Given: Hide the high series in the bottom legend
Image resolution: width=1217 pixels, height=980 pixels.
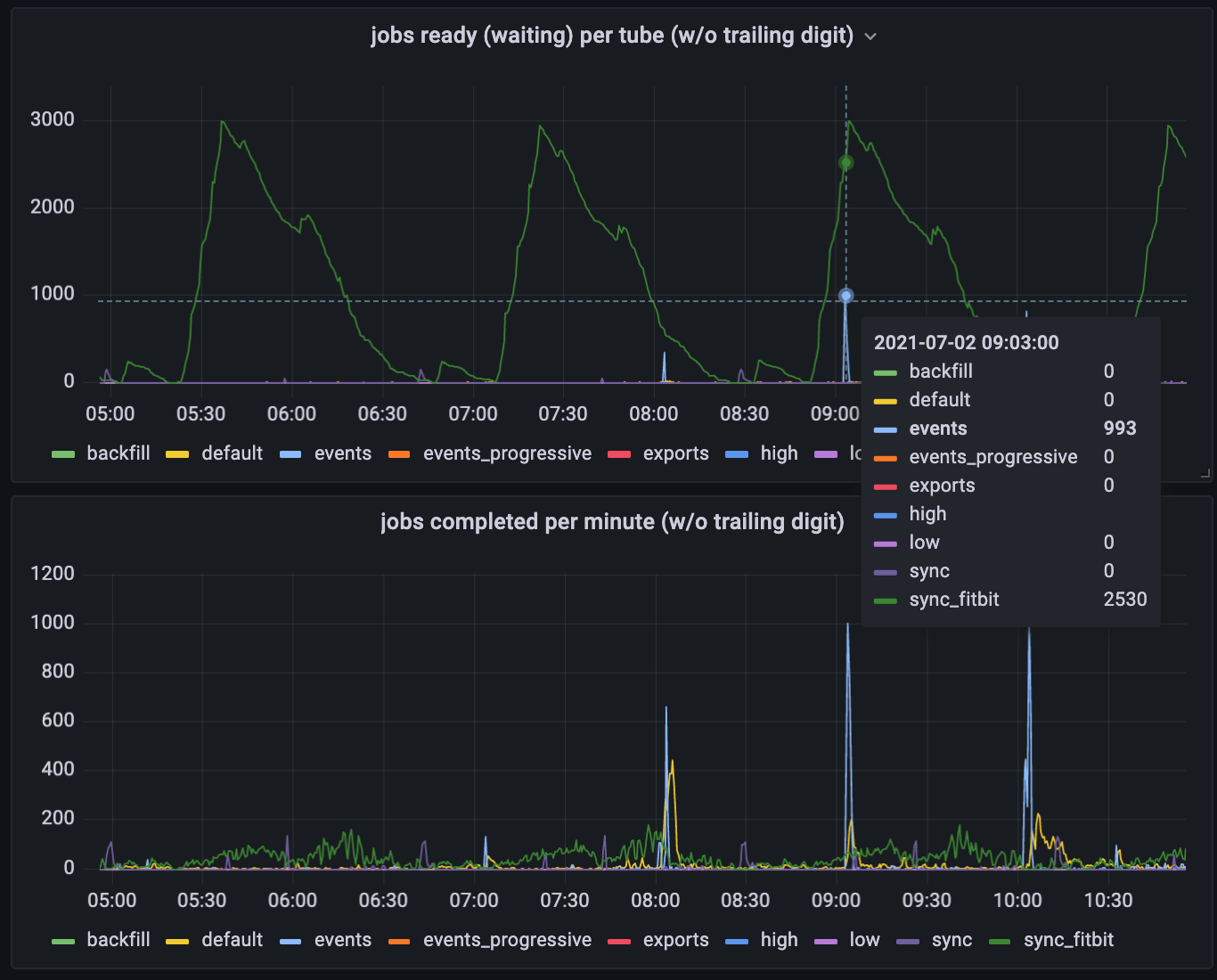Looking at the screenshot, I should [779, 940].
